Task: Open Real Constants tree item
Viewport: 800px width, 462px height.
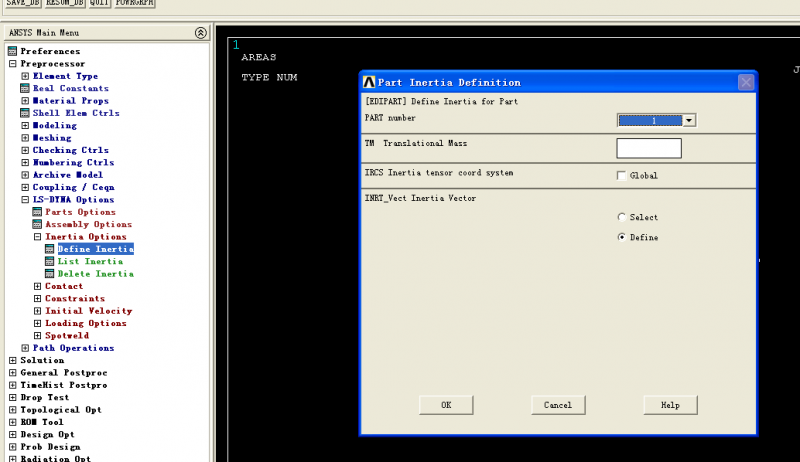Action: click(x=70, y=88)
